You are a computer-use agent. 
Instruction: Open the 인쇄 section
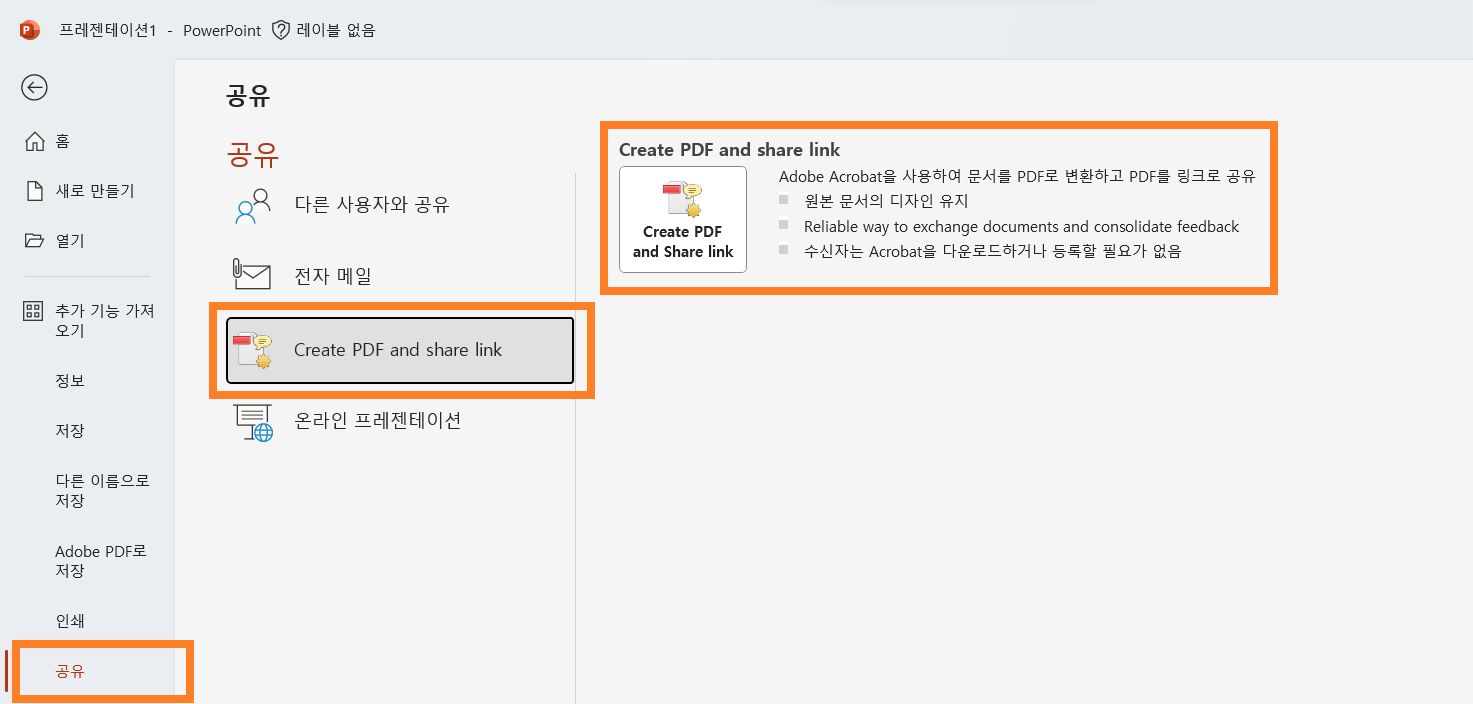(69, 620)
